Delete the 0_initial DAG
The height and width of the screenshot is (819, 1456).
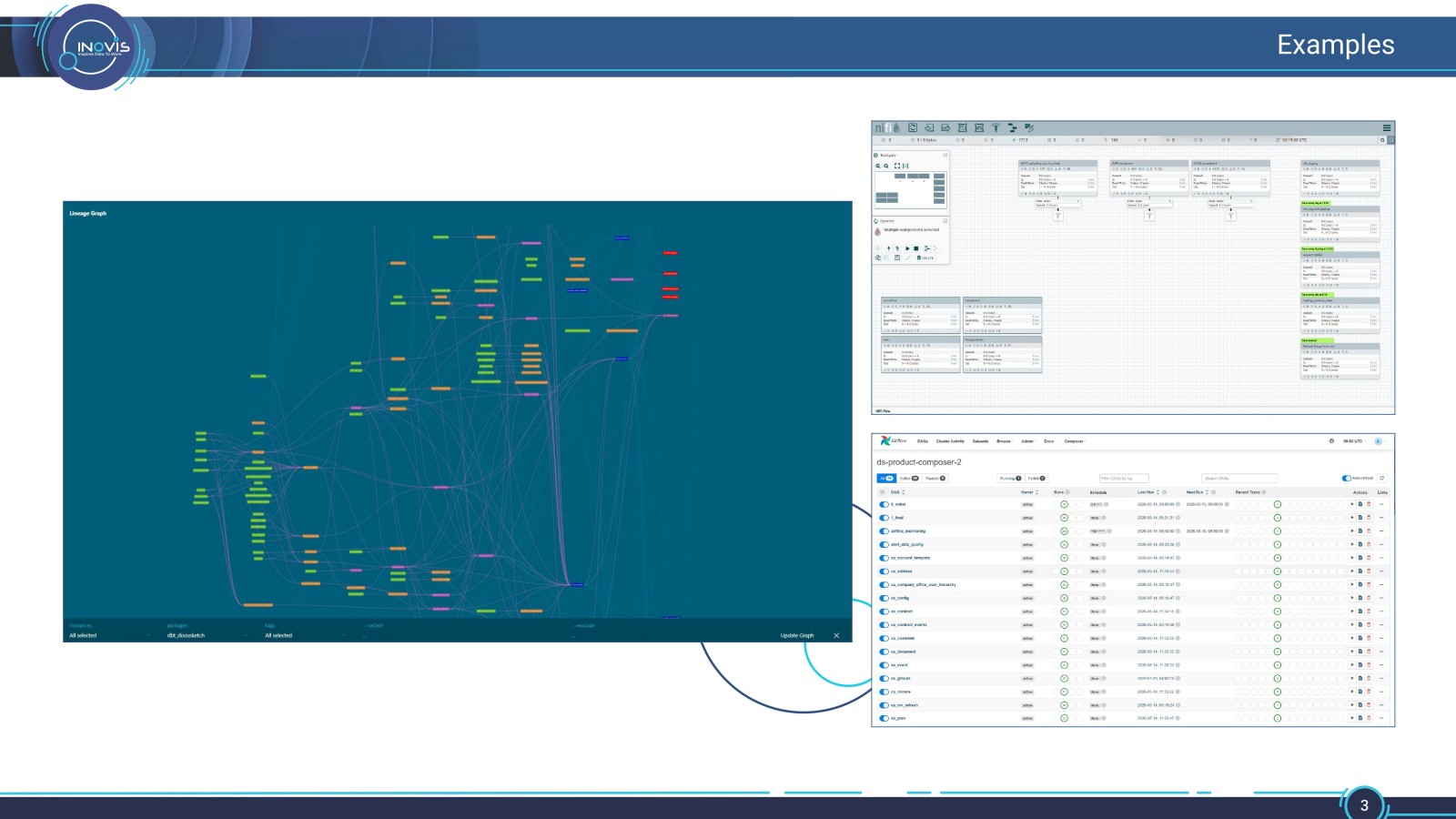click(1369, 504)
